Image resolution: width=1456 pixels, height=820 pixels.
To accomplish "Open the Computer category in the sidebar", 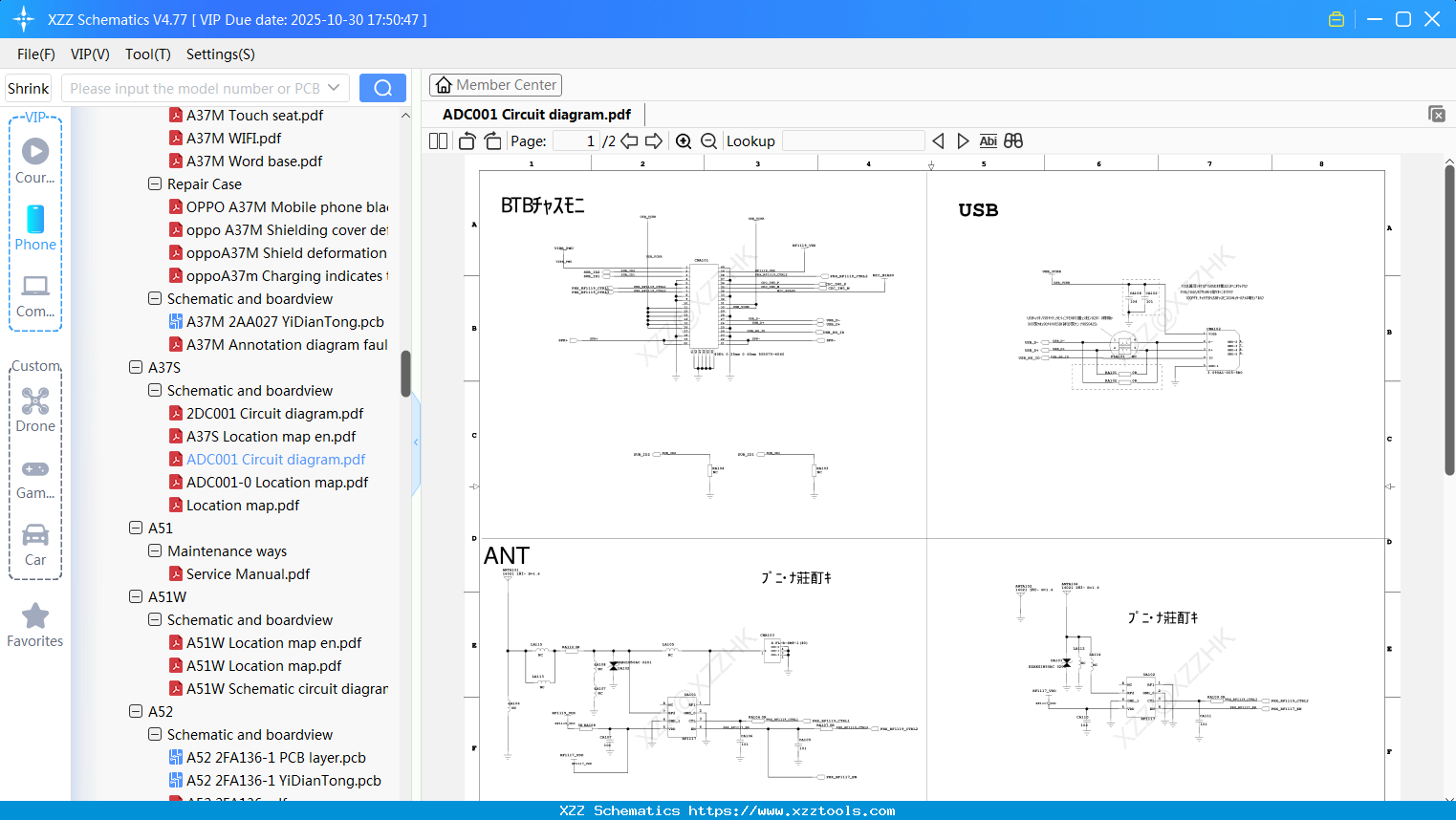I will [35, 295].
